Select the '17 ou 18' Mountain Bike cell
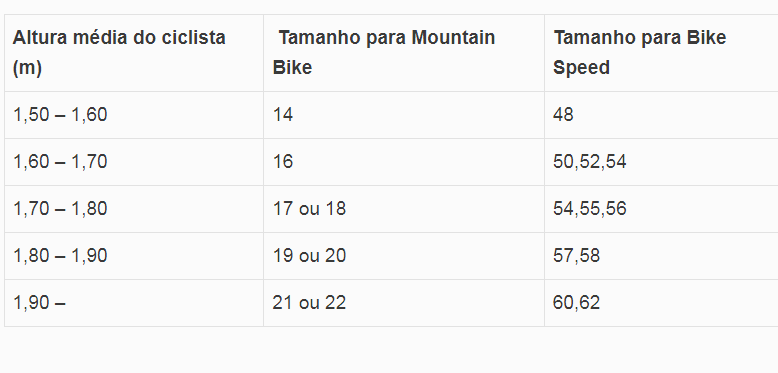Screen dimensions: 778x373 pyautogui.click(x=404, y=209)
